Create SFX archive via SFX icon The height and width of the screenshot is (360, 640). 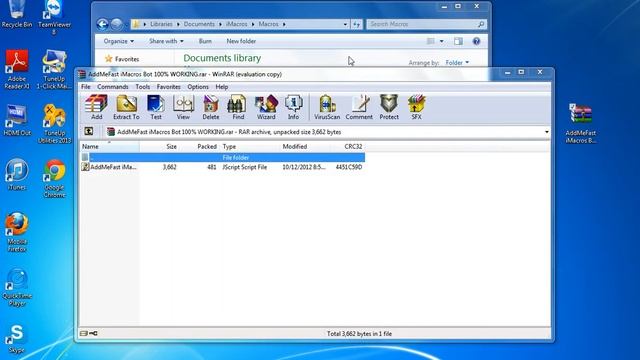pos(416,107)
